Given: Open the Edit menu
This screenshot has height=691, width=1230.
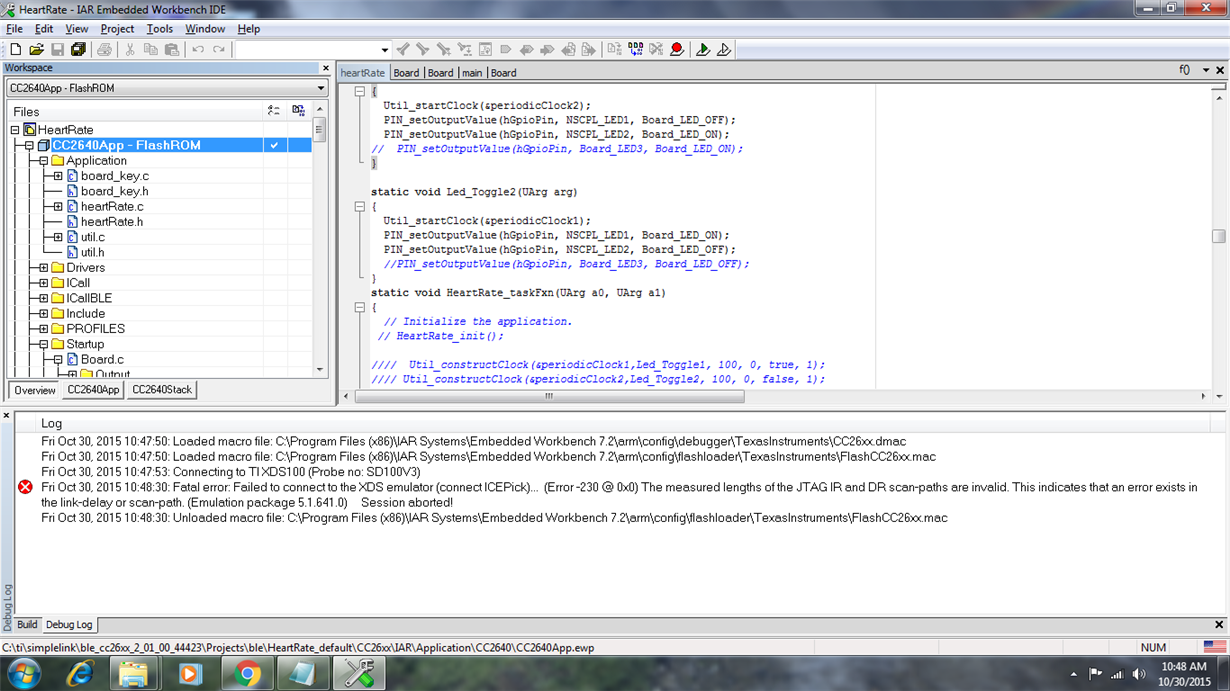Looking at the screenshot, I should point(44,29).
